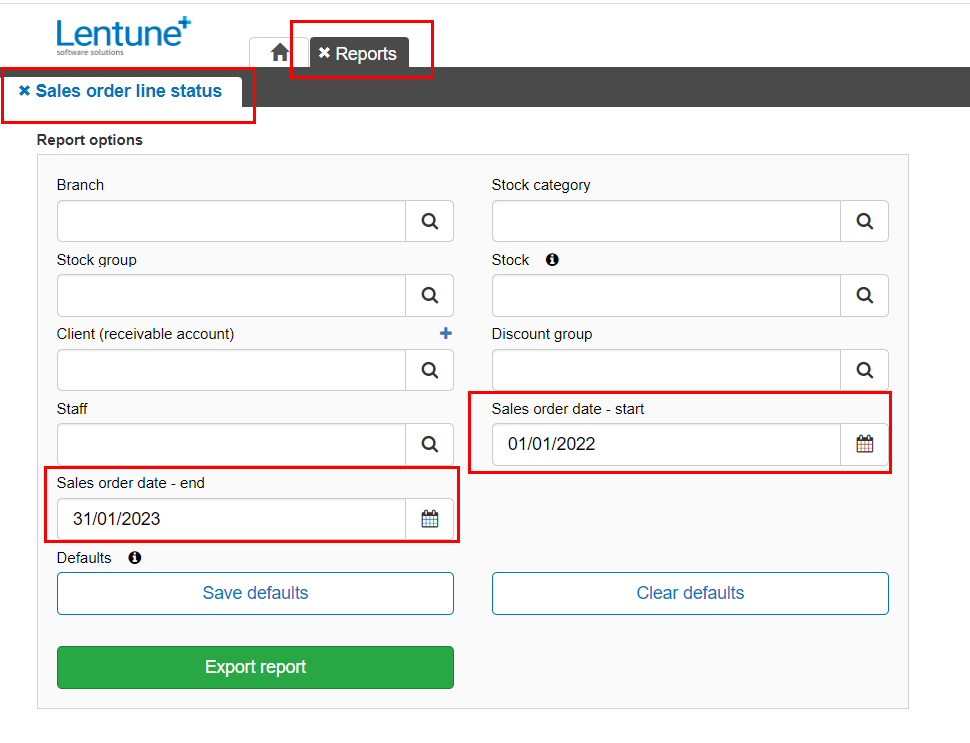Focus the Stock group input field
970x743 pixels.
tap(231, 295)
